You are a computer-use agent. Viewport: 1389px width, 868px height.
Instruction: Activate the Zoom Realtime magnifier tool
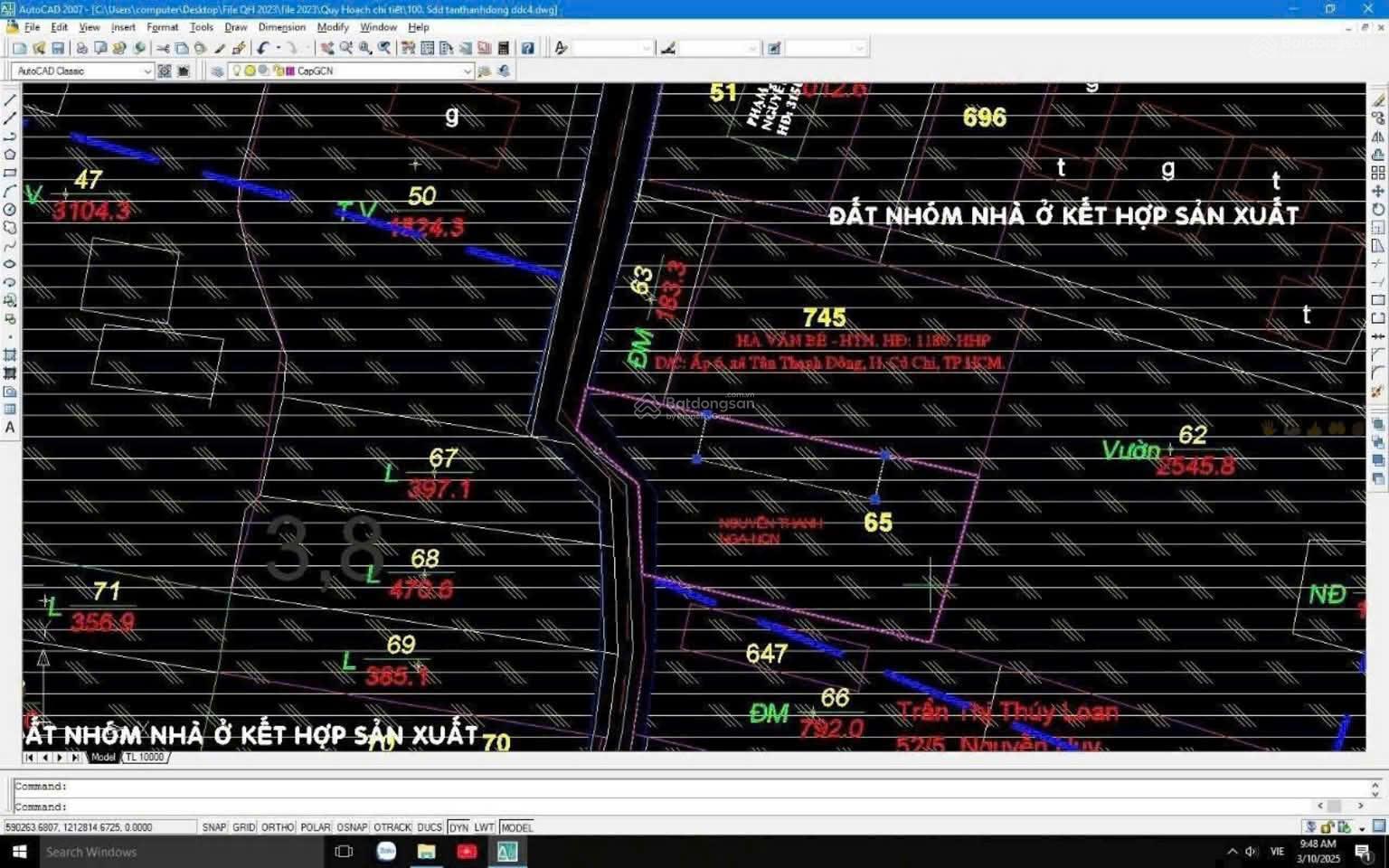(x=348, y=47)
